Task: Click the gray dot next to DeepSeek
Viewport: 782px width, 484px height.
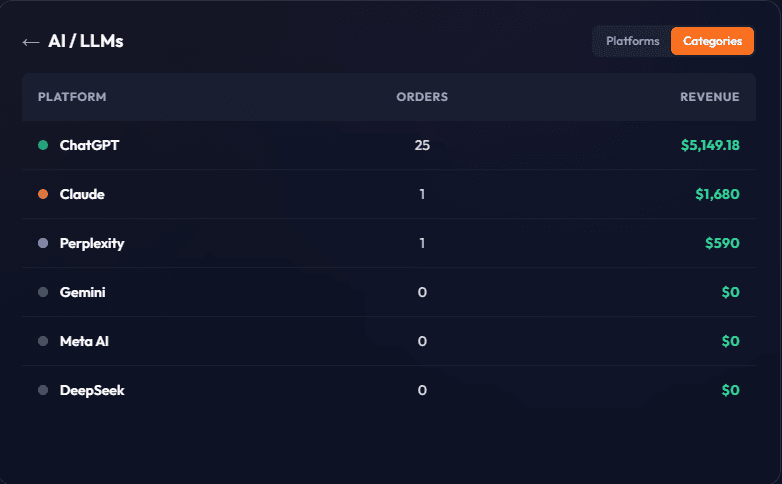Action: tap(43, 390)
